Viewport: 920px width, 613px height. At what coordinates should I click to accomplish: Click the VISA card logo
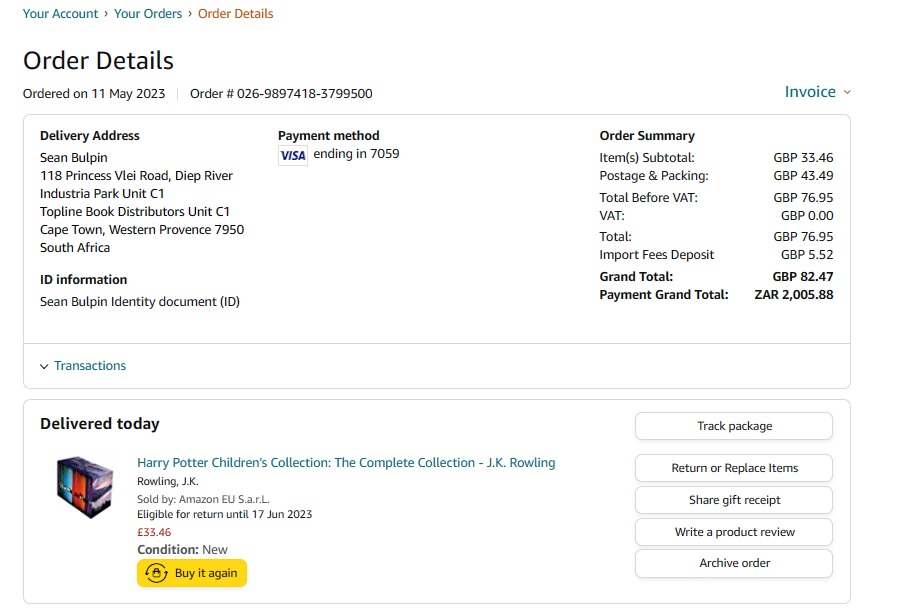pyautogui.click(x=293, y=155)
